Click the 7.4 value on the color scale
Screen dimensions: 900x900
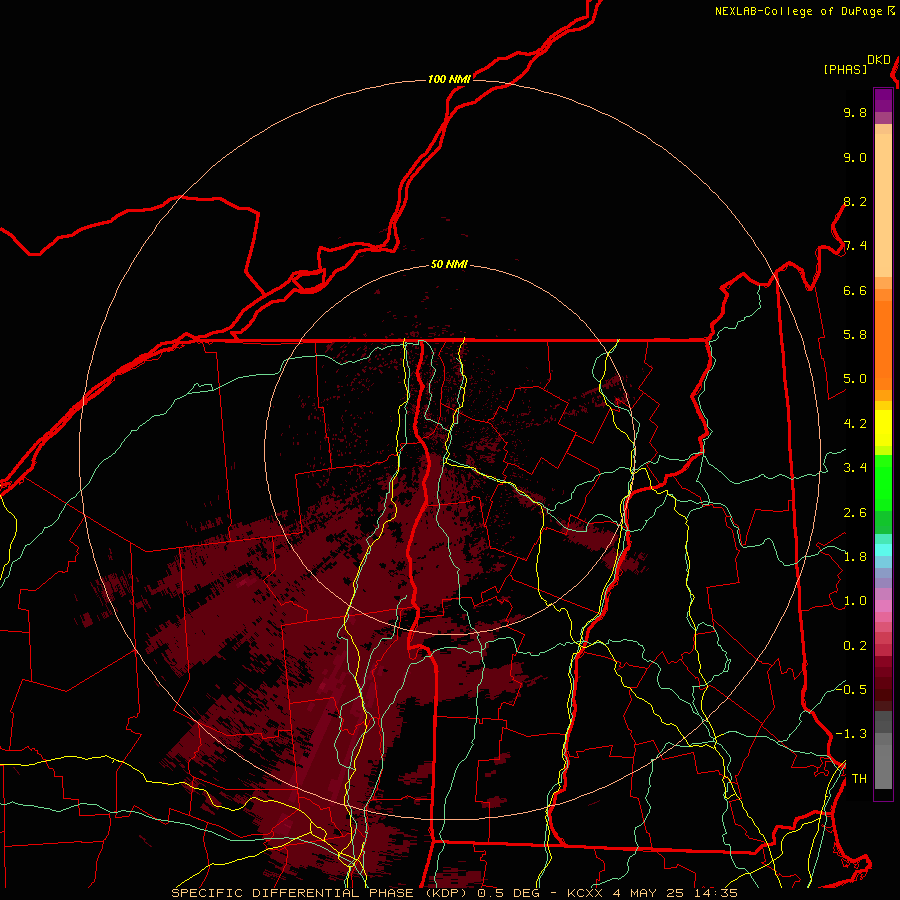pos(855,246)
